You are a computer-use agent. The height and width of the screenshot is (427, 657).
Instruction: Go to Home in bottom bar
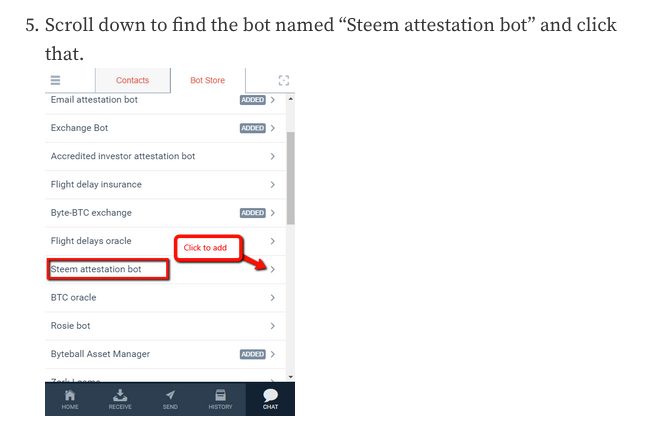[70, 399]
